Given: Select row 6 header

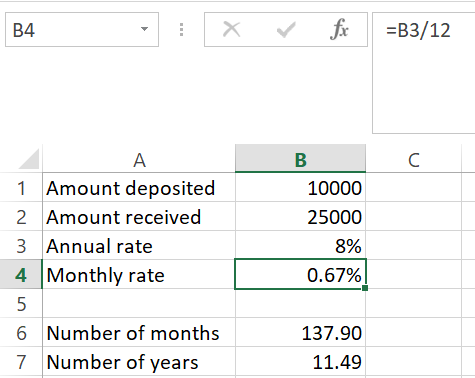Looking at the screenshot, I should (x=21, y=332).
